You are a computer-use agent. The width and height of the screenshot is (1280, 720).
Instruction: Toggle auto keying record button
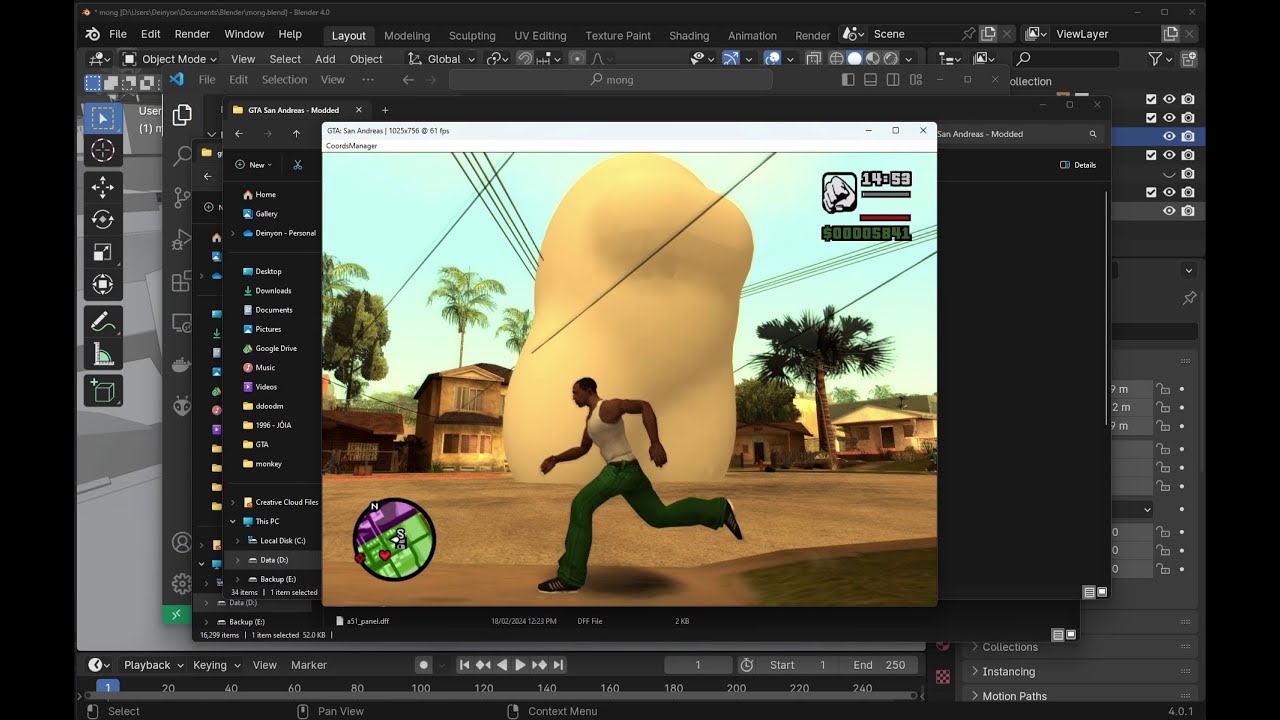pos(424,665)
